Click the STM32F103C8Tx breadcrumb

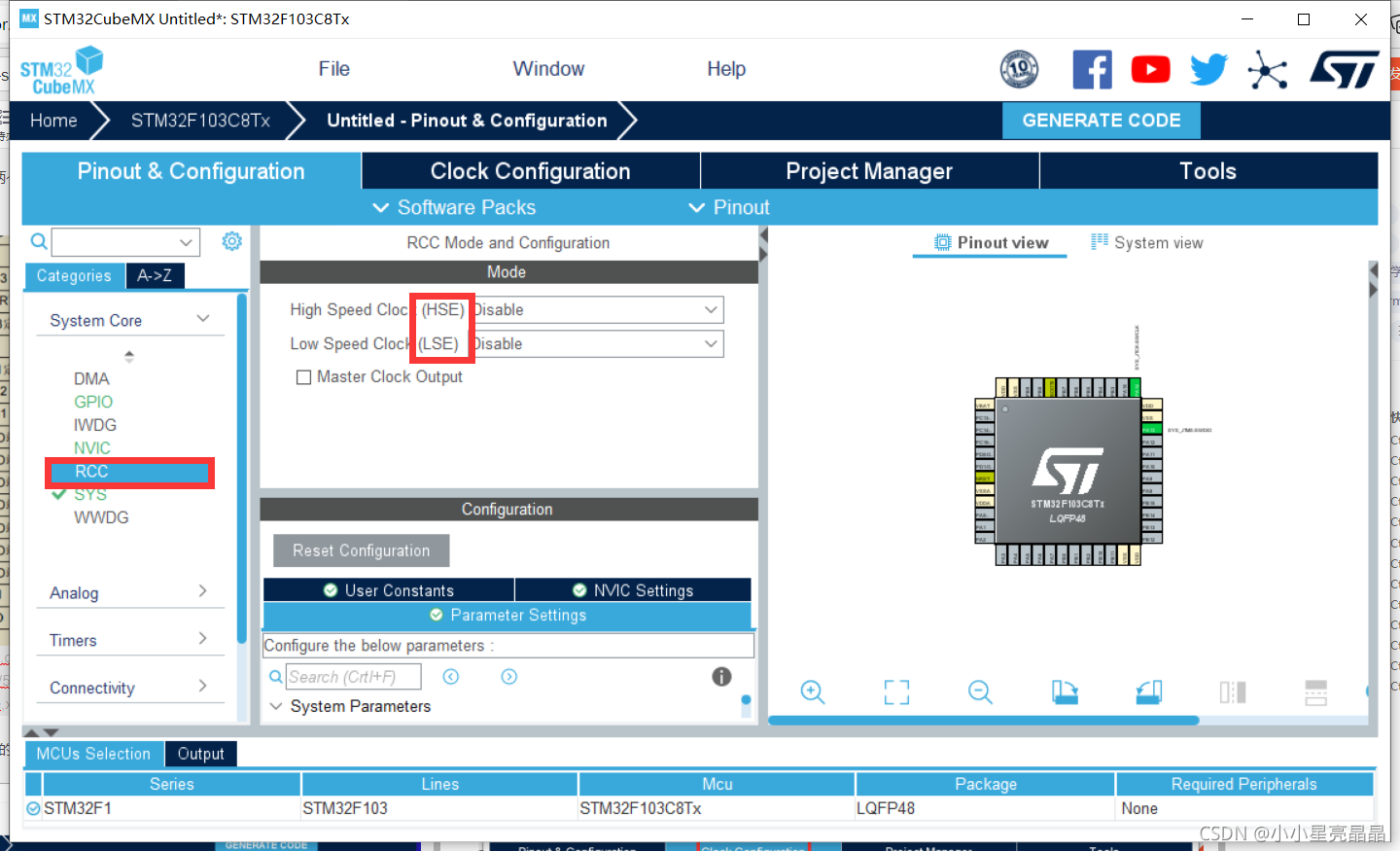point(200,121)
